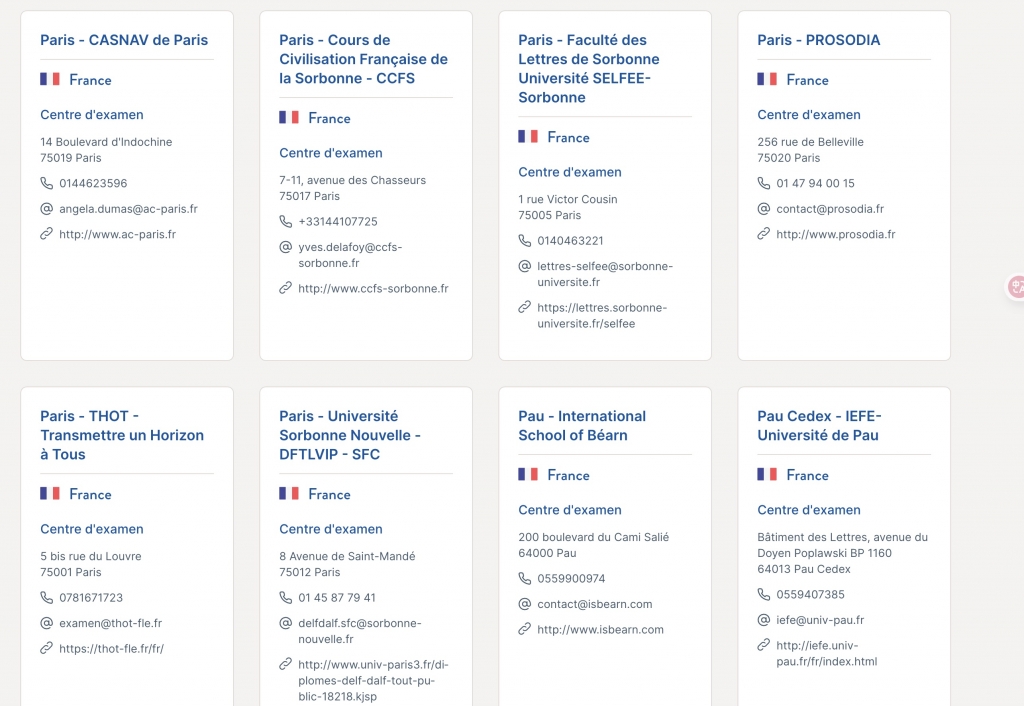Click the France flag in the PROSODIA card
The image size is (1024, 706).
767,79
